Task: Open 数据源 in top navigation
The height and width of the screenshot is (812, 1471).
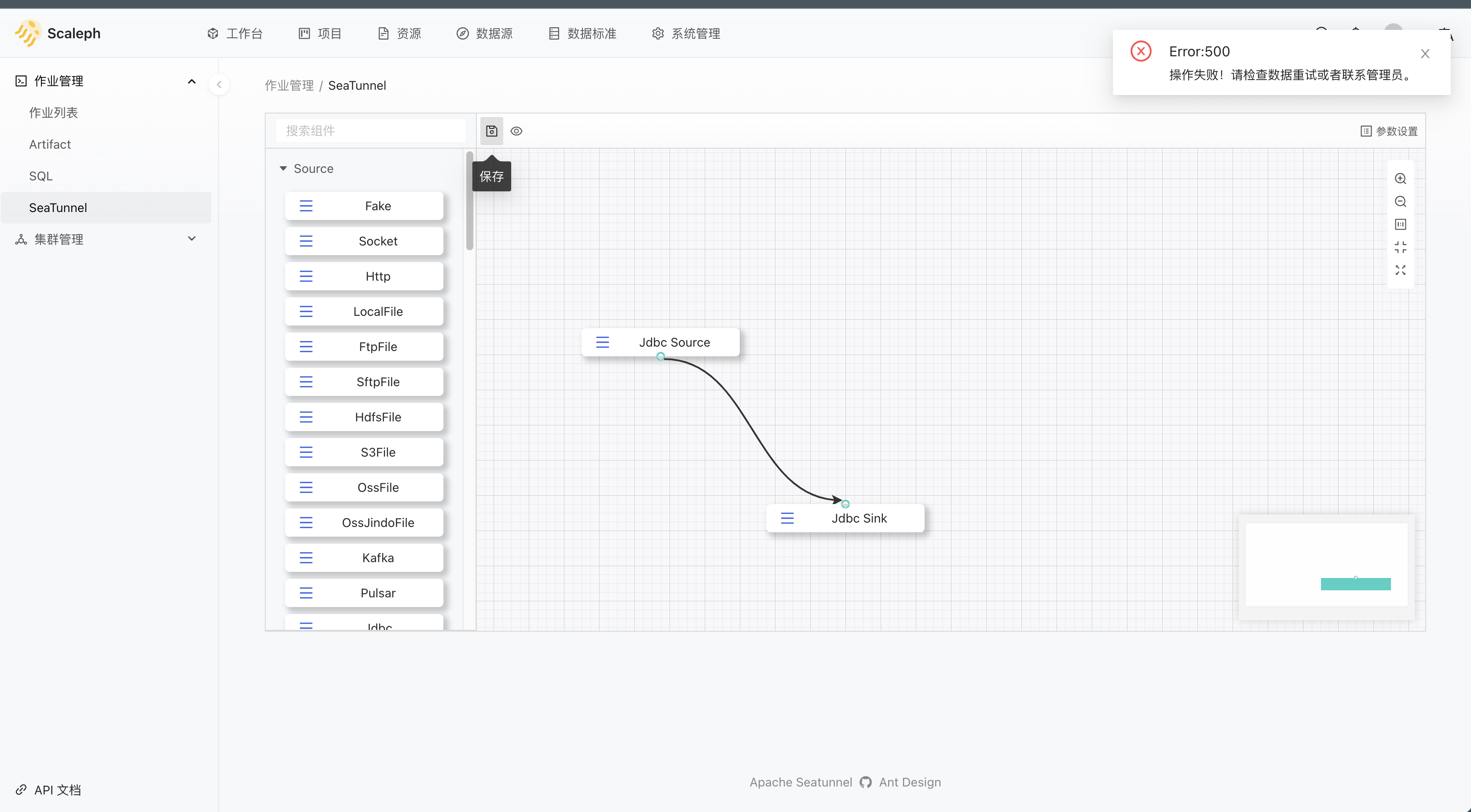Action: click(484, 33)
